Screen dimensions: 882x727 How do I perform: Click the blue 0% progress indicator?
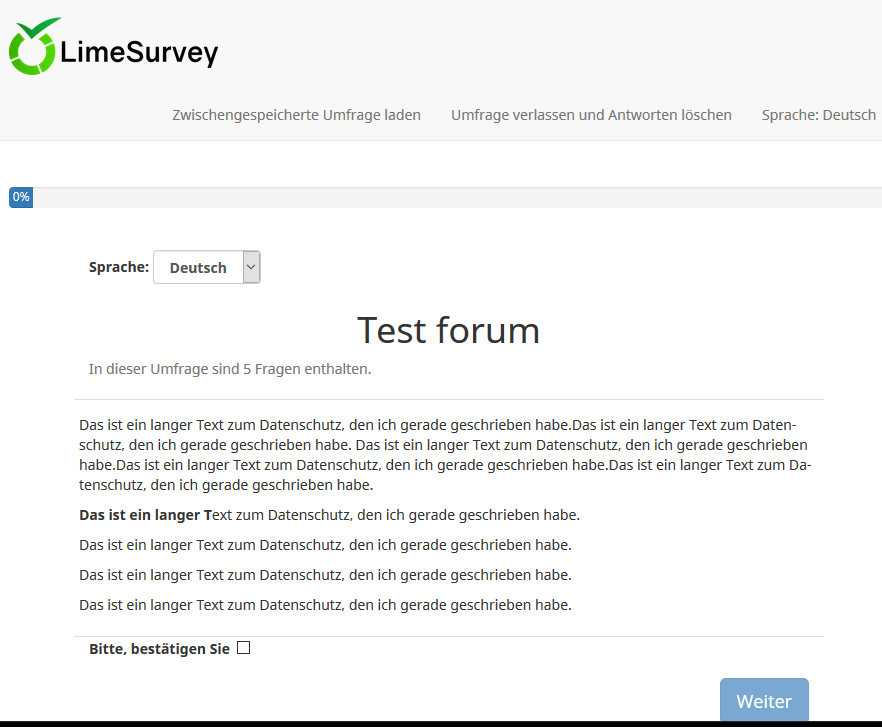click(21, 198)
